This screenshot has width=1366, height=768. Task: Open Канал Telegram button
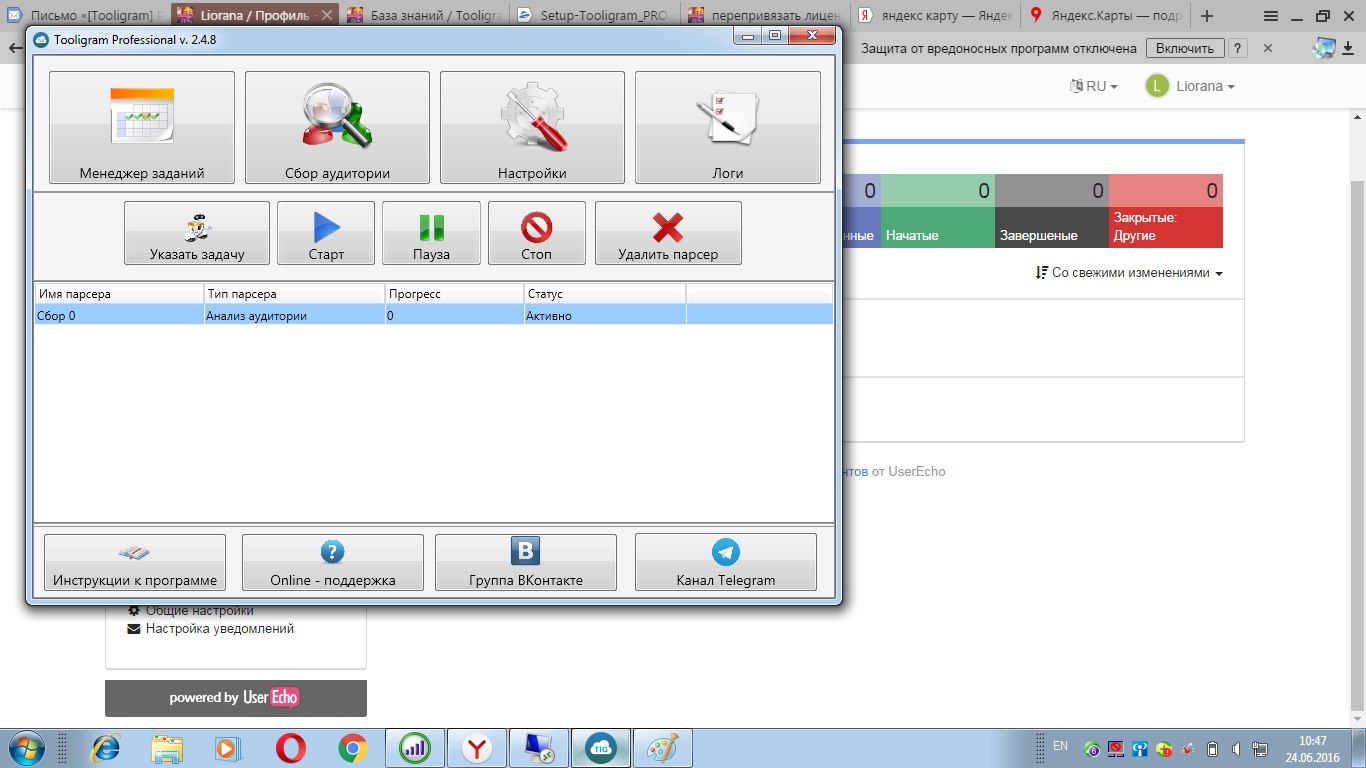coord(726,562)
